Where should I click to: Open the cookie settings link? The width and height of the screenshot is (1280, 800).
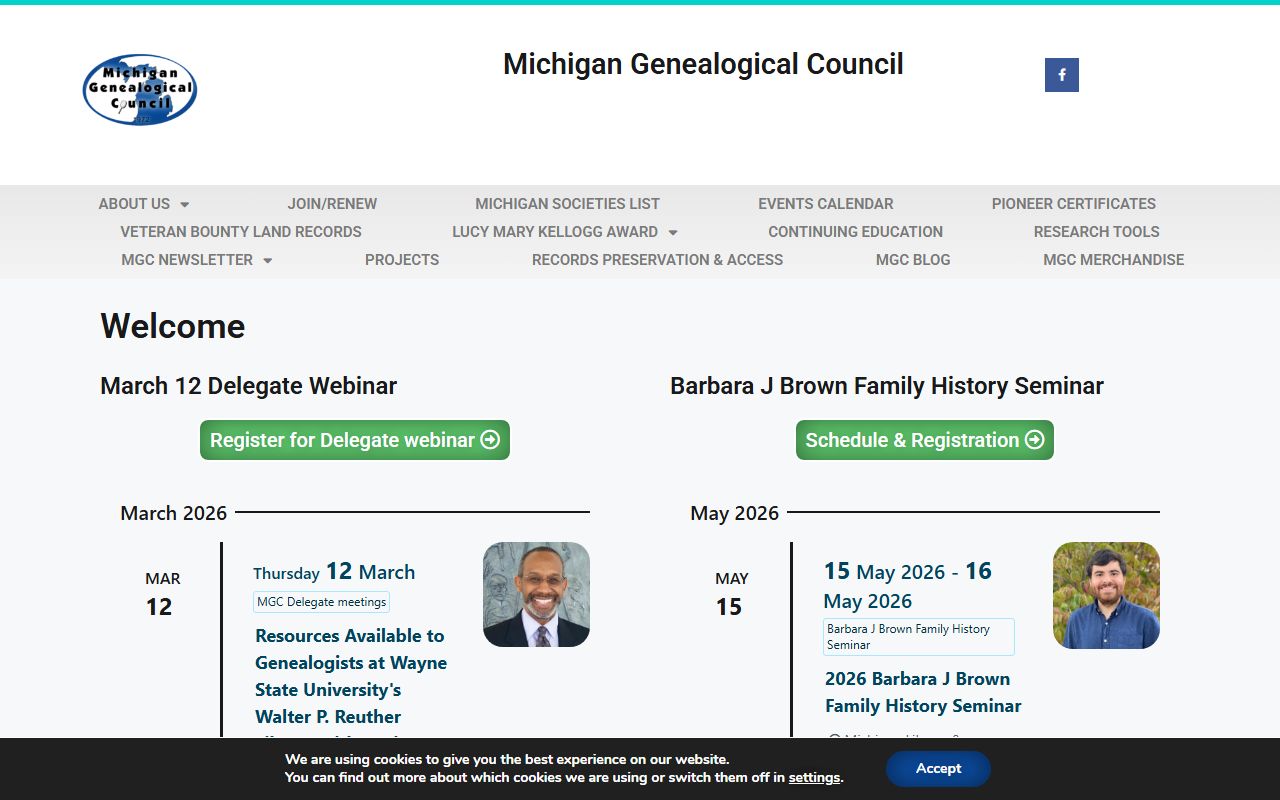(814, 778)
